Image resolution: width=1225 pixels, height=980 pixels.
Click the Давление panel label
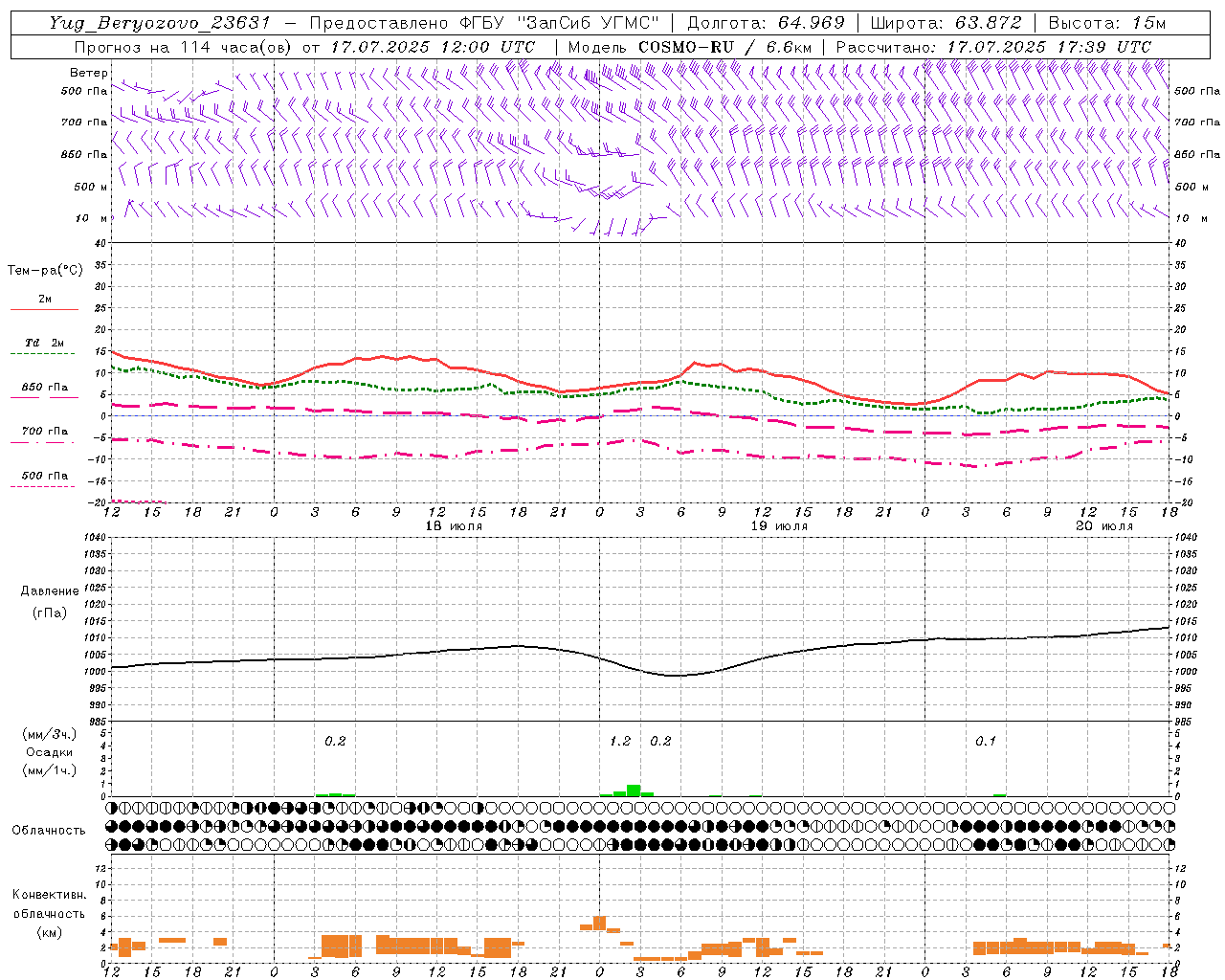point(50,591)
